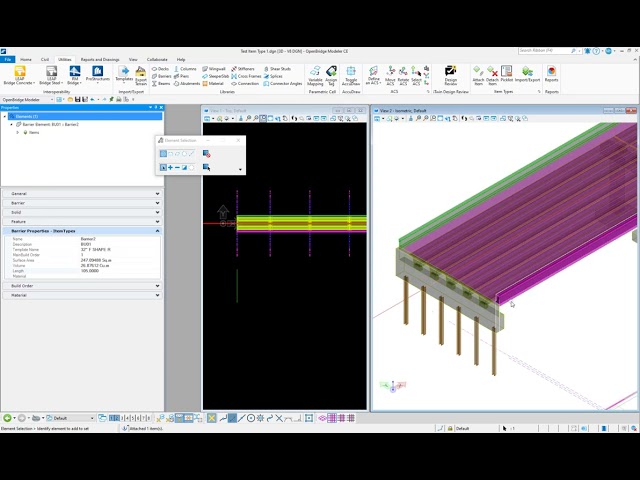Open the Stiffeners library
Viewport: 640px width, 480px height.
(243, 69)
